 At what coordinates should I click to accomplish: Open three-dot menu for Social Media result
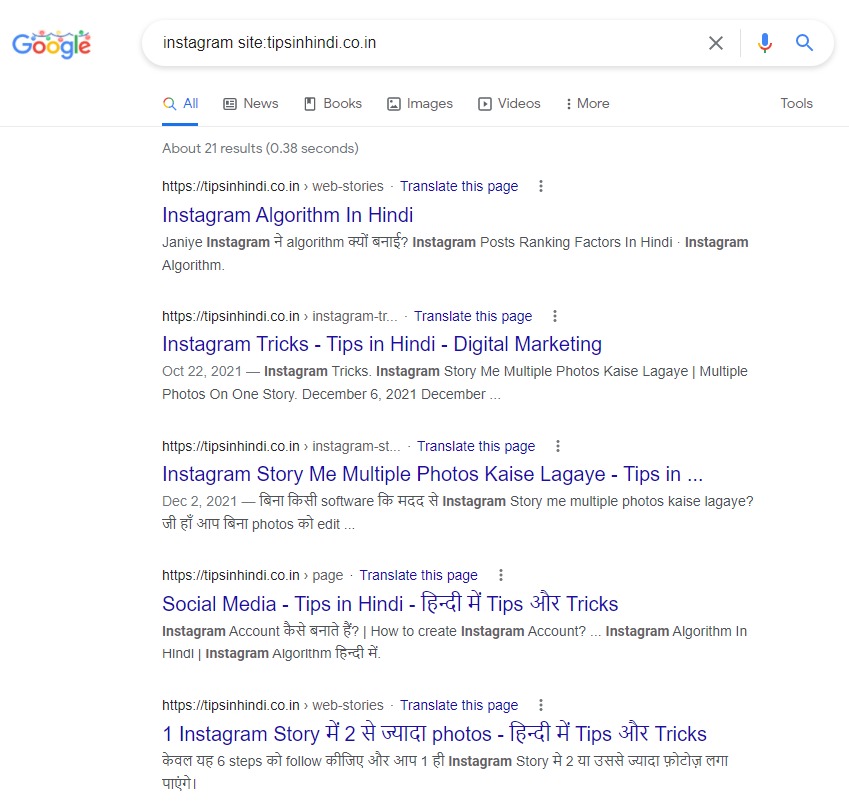point(501,575)
